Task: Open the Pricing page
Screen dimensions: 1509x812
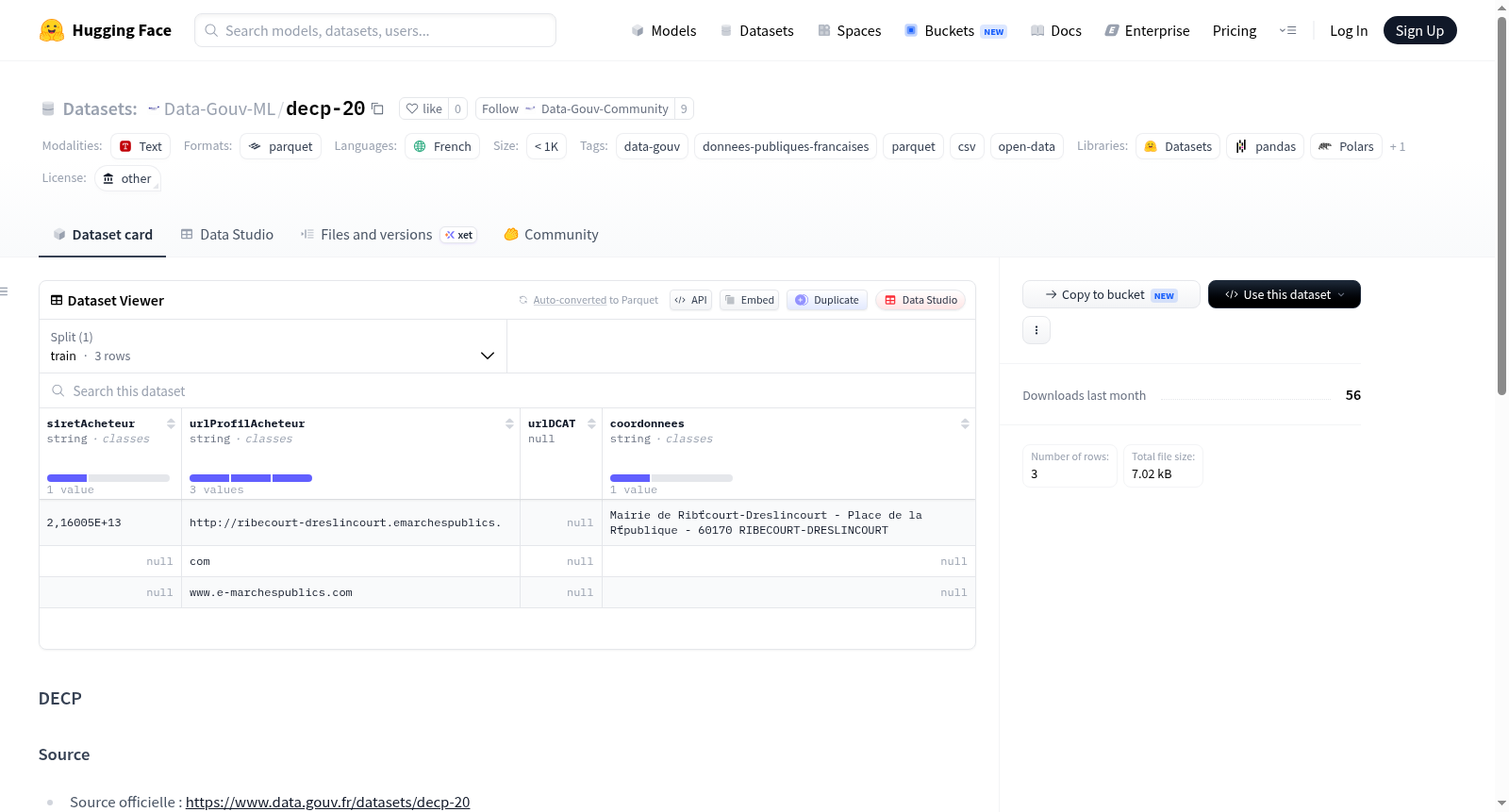Action: click(1235, 30)
